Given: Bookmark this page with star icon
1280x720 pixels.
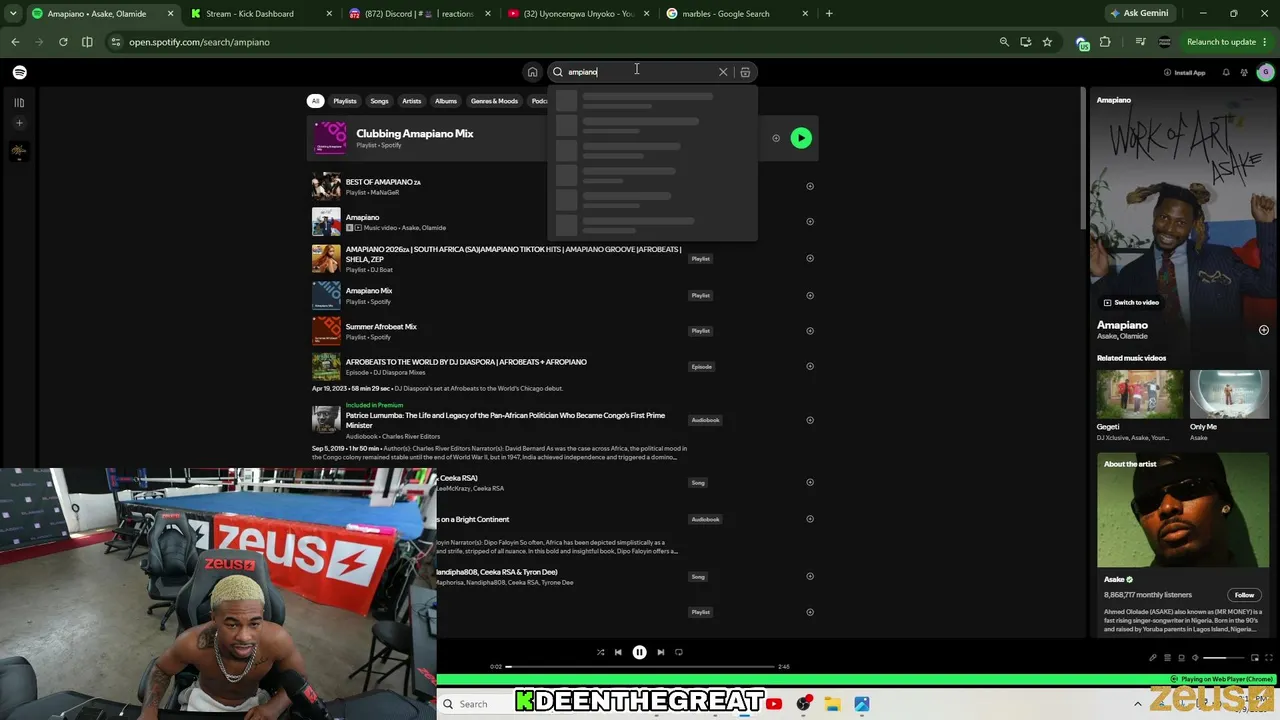Looking at the screenshot, I should tap(1047, 42).
